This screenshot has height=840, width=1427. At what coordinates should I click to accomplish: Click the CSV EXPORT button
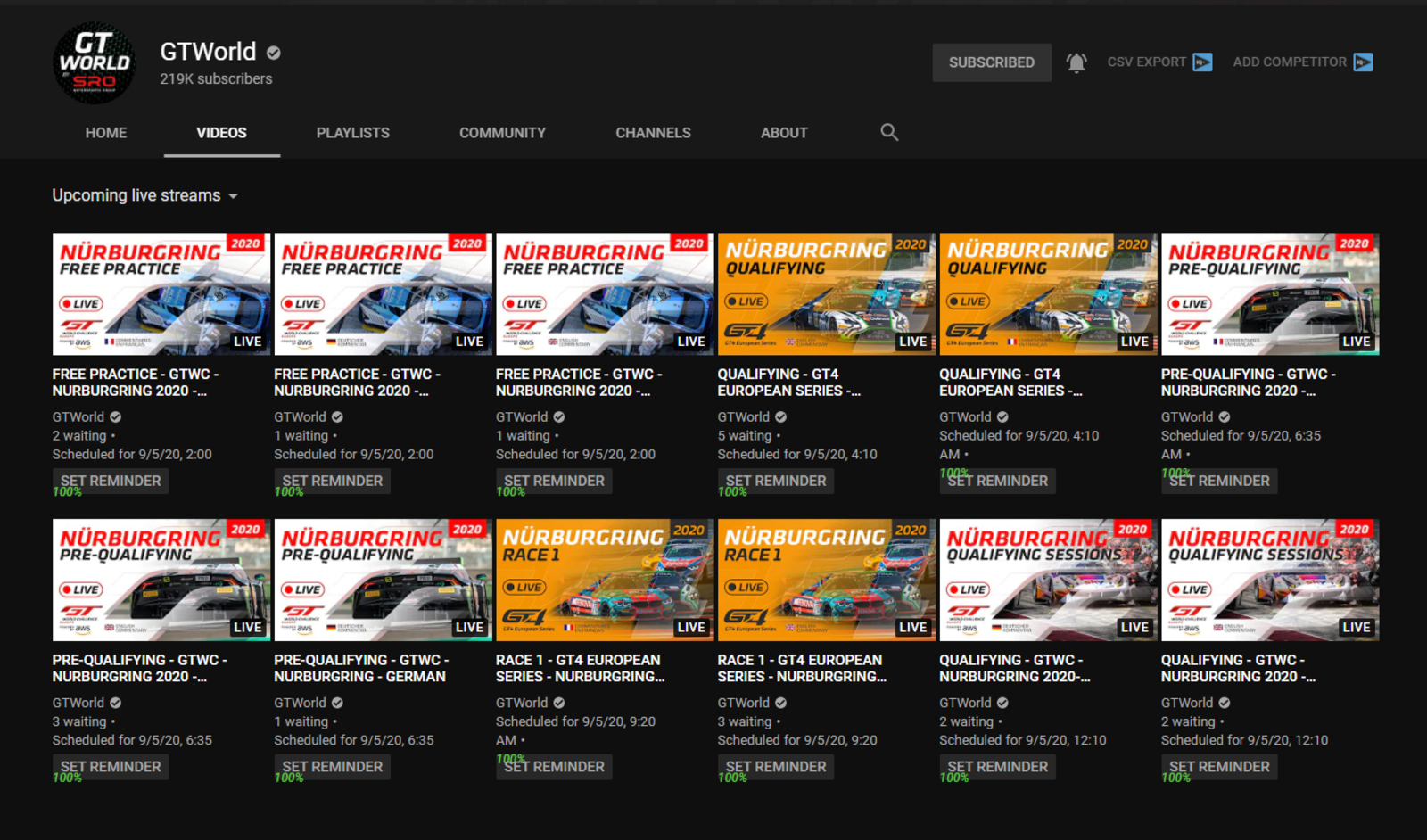tap(1159, 62)
